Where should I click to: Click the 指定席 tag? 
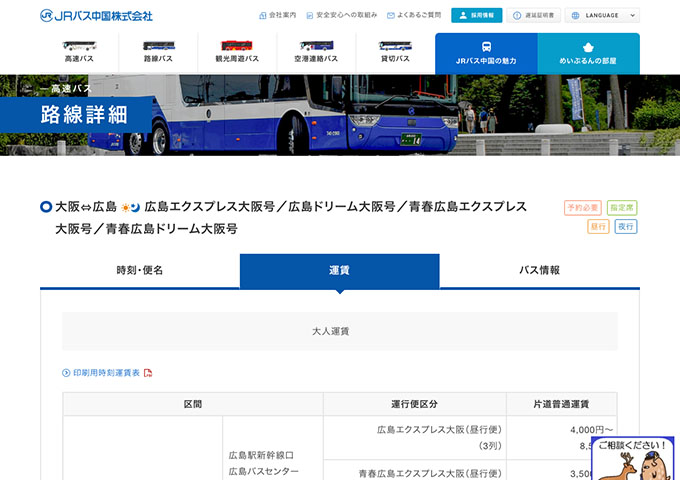tap(622, 208)
